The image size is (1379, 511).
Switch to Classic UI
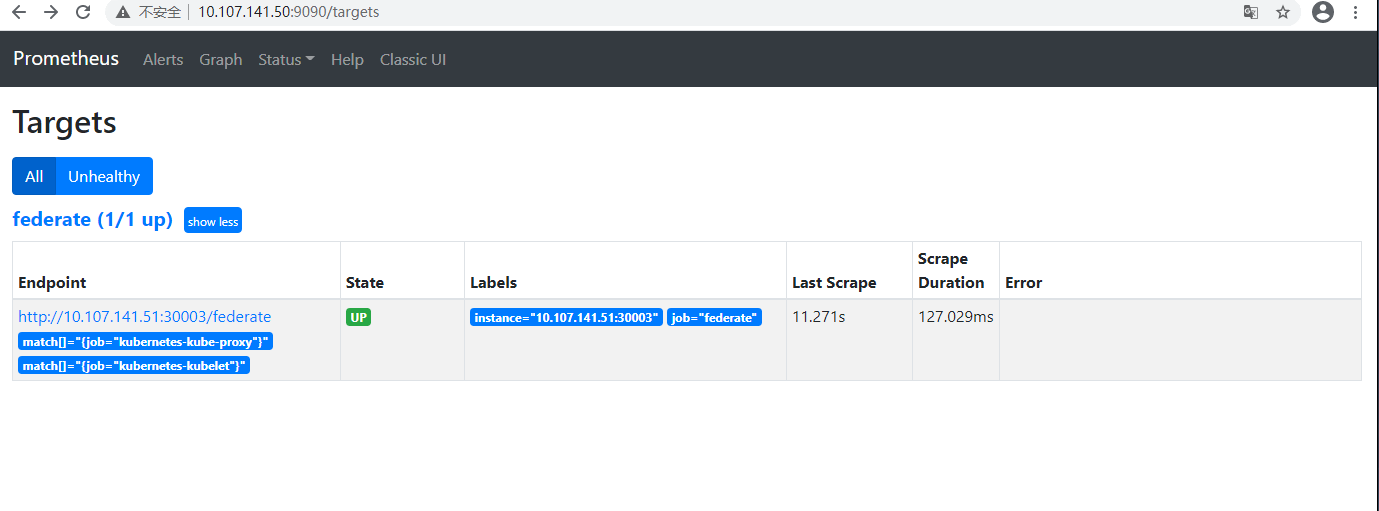[x=413, y=60]
